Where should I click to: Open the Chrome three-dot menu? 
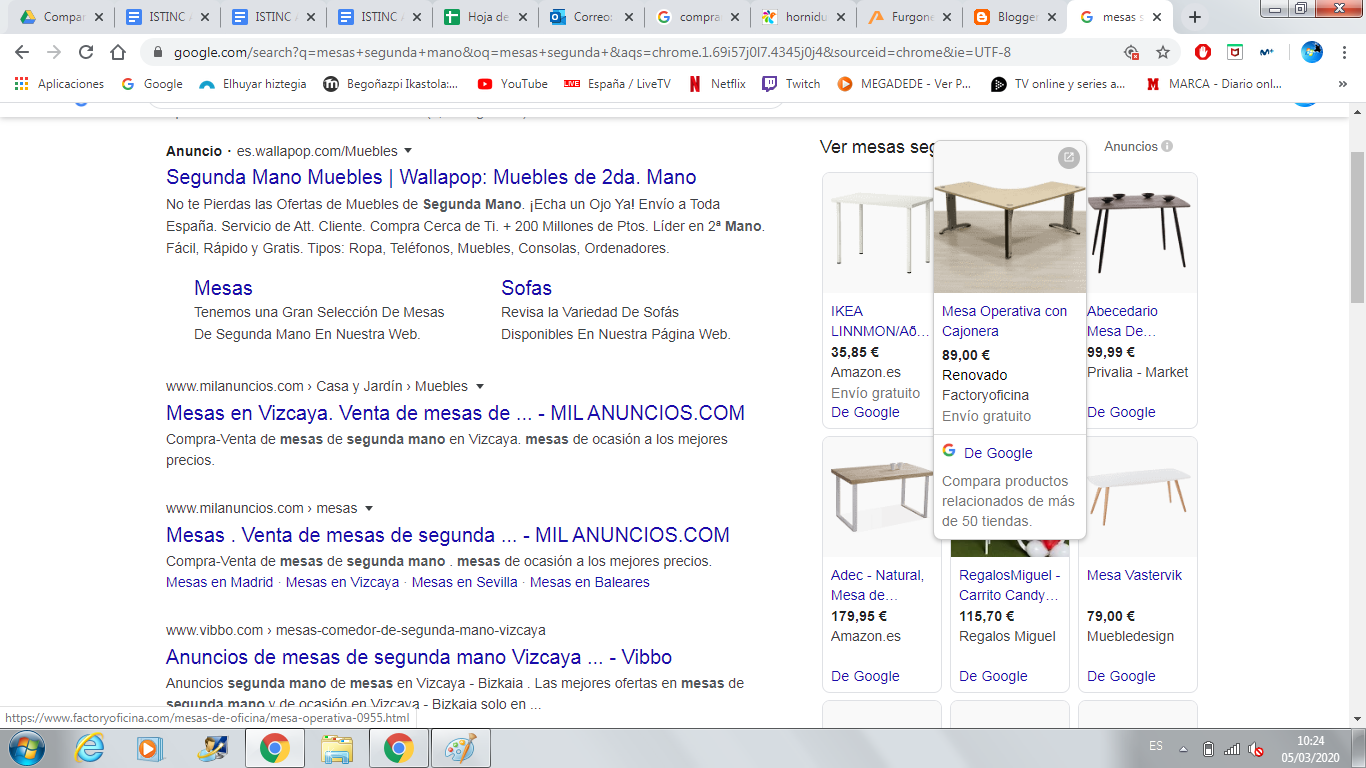click(x=1345, y=52)
